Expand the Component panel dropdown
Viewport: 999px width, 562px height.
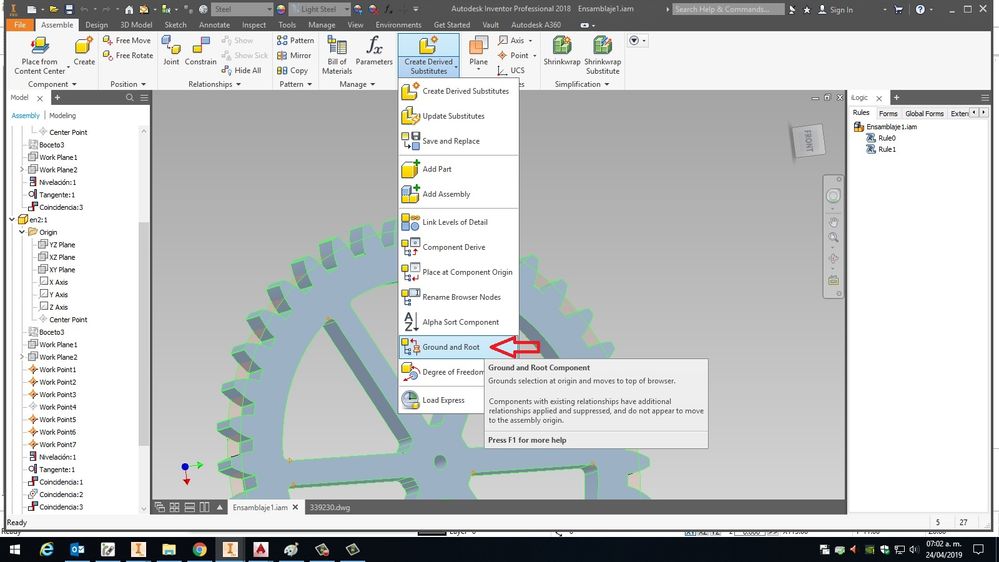tap(52, 84)
